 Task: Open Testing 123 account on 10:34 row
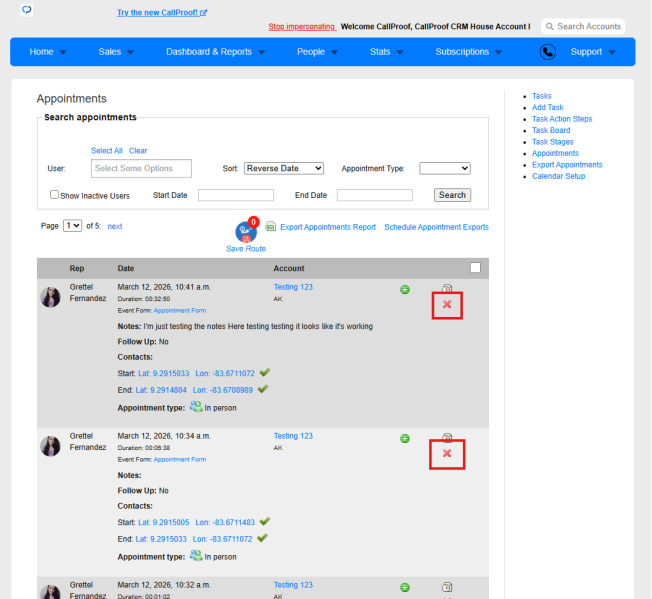[x=293, y=436]
